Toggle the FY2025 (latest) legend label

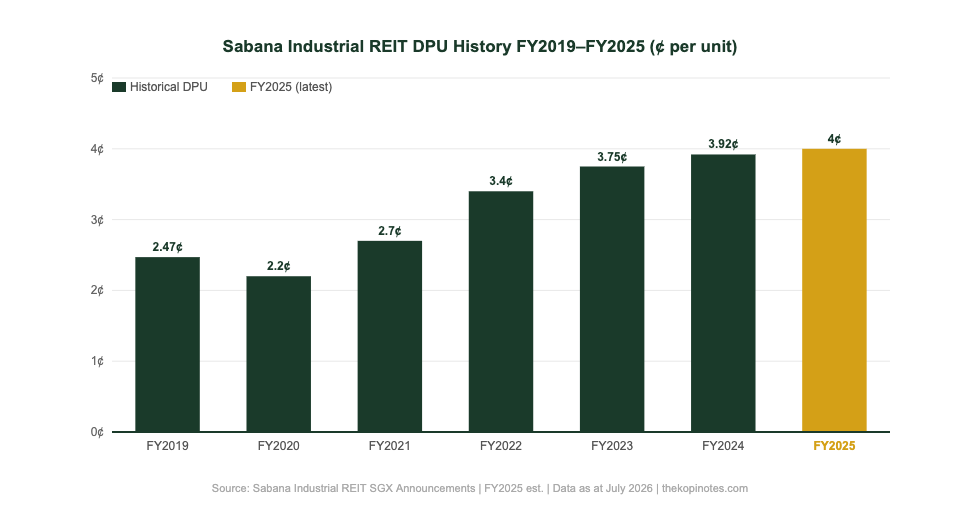point(291,87)
